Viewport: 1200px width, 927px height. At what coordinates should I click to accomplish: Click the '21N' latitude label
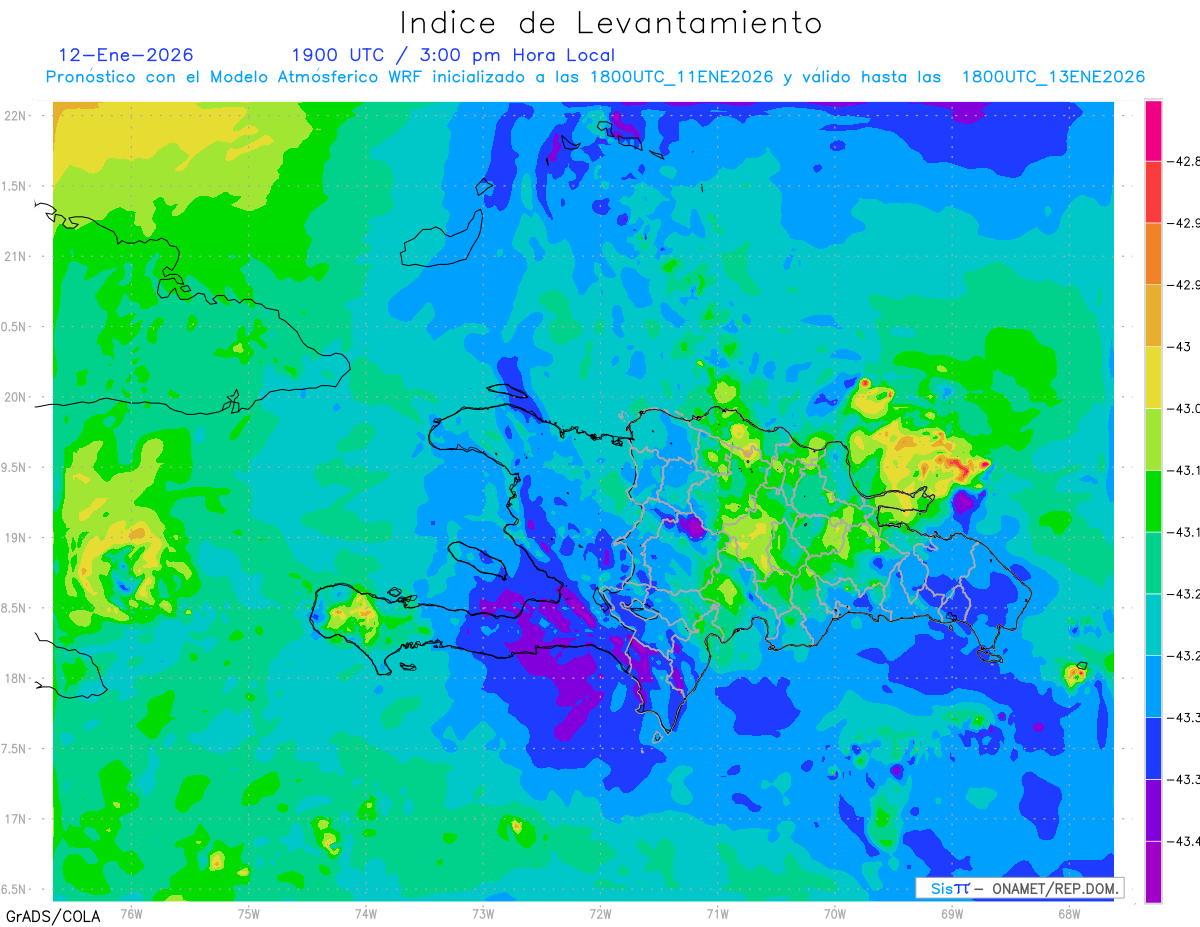click(x=16, y=257)
